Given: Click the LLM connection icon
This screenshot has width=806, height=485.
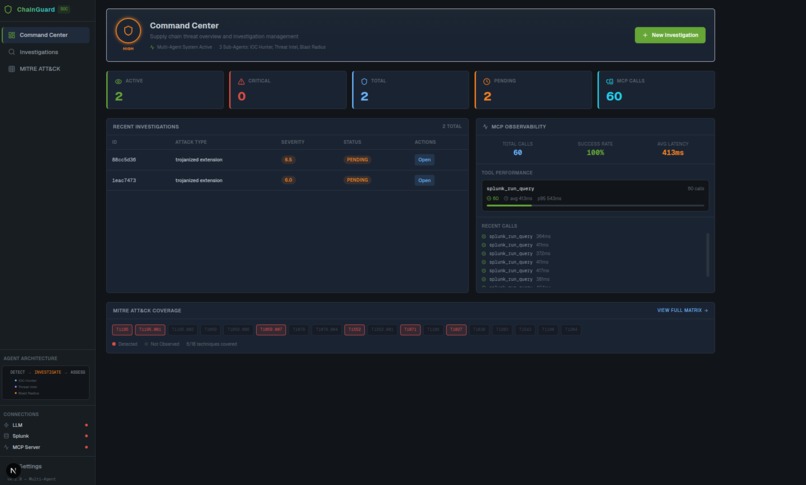Looking at the screenshot, I should point(6,425).
